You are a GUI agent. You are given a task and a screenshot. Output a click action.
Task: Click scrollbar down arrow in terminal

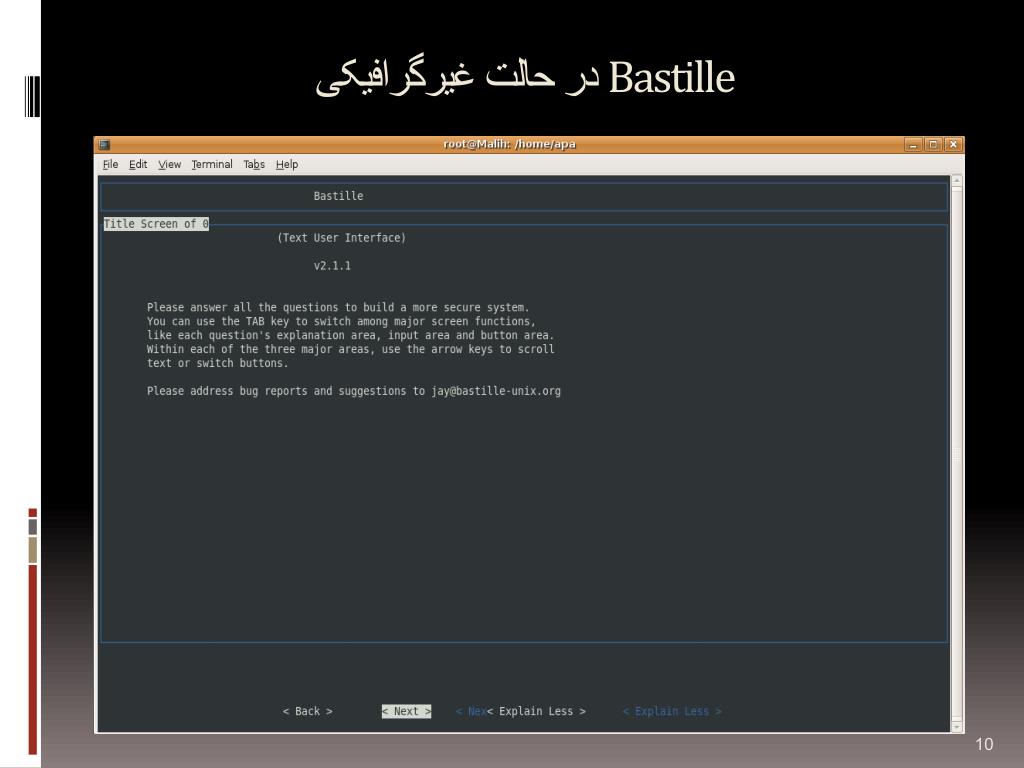[957, 726]
